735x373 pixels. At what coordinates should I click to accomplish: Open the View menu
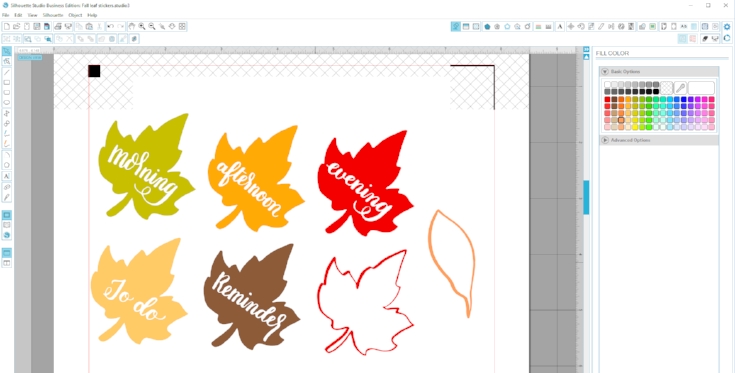[x=32, y=15]
